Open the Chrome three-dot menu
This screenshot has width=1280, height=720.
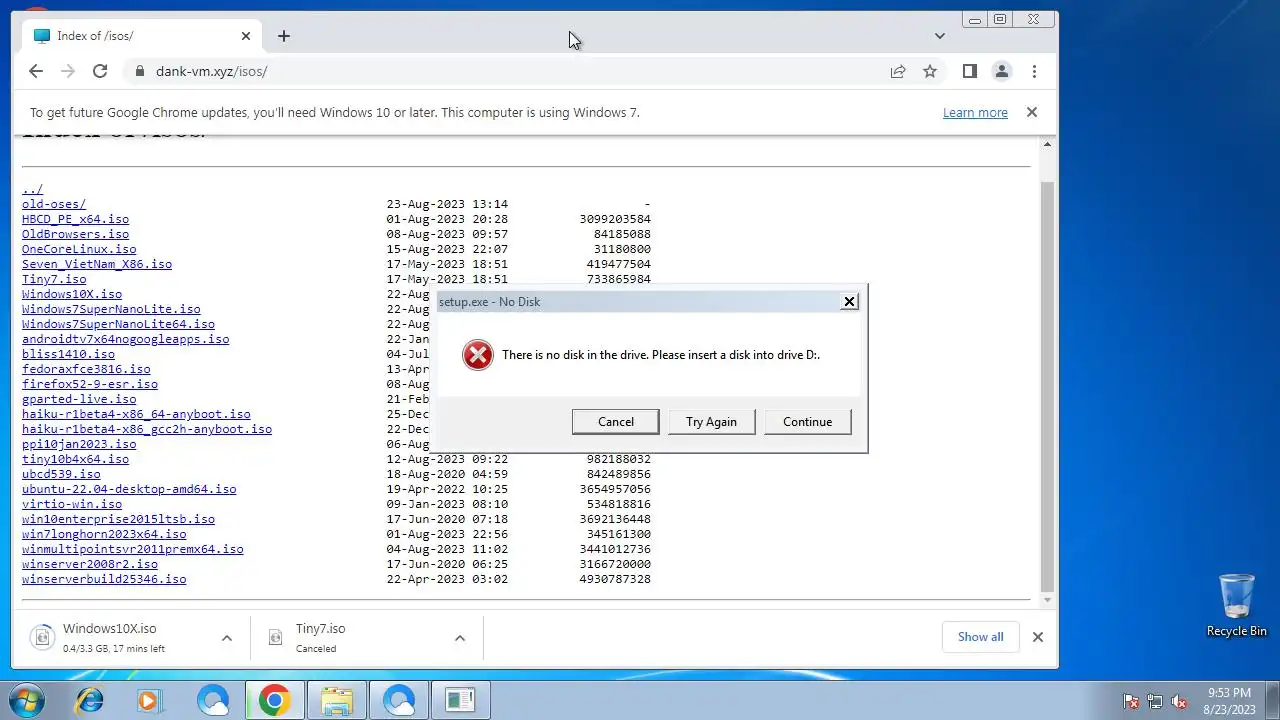(1034, 71)
